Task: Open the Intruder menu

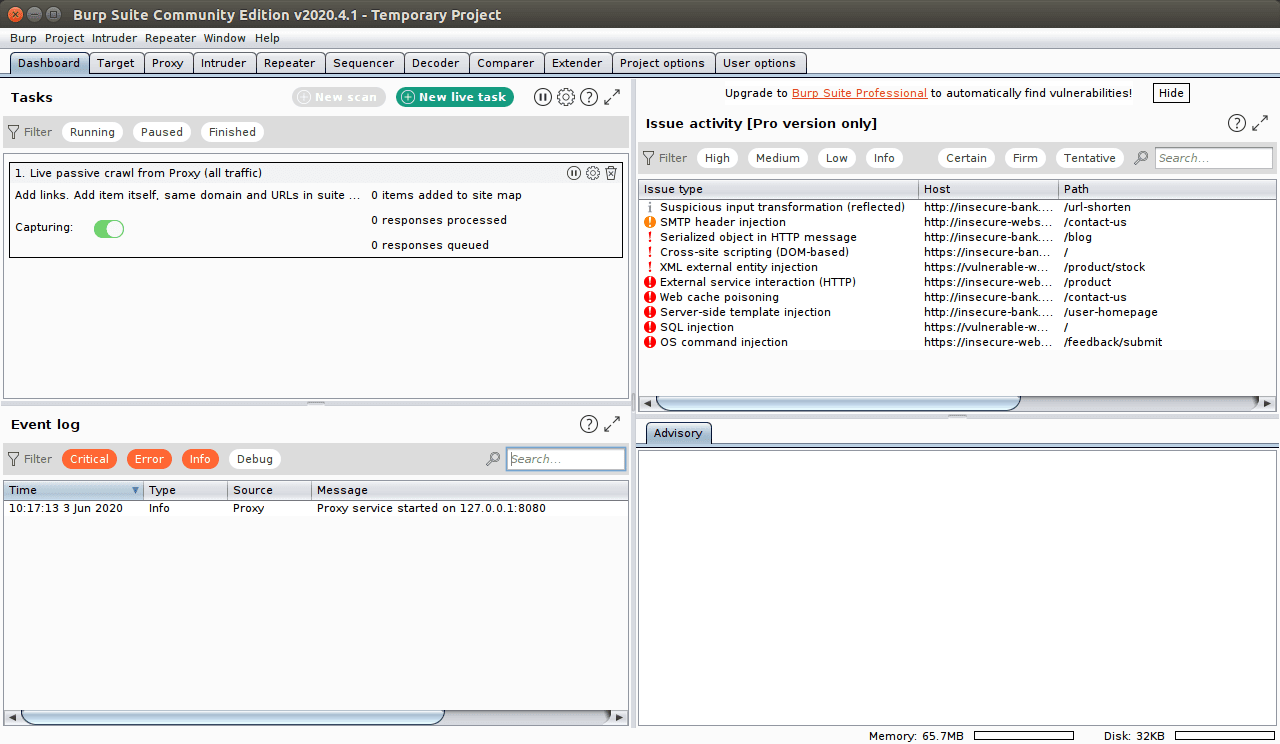Action: pyautogui.click(x=114, y=37)
